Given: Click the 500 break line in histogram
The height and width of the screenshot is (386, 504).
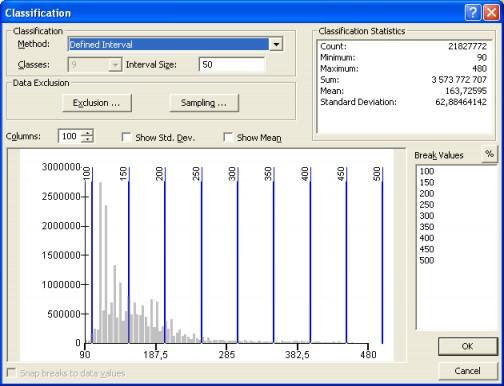Looking at the screenshot, I should pos(382,255).
